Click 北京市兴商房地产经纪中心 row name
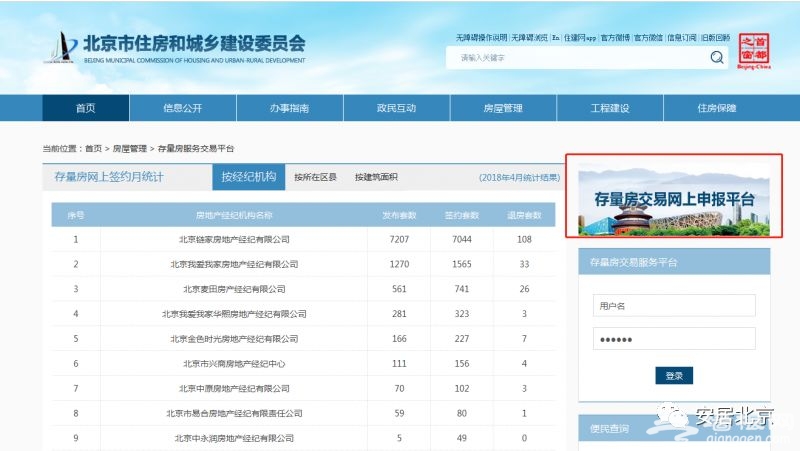The height and width of the screenshot is (451, 800). [234, 364]
